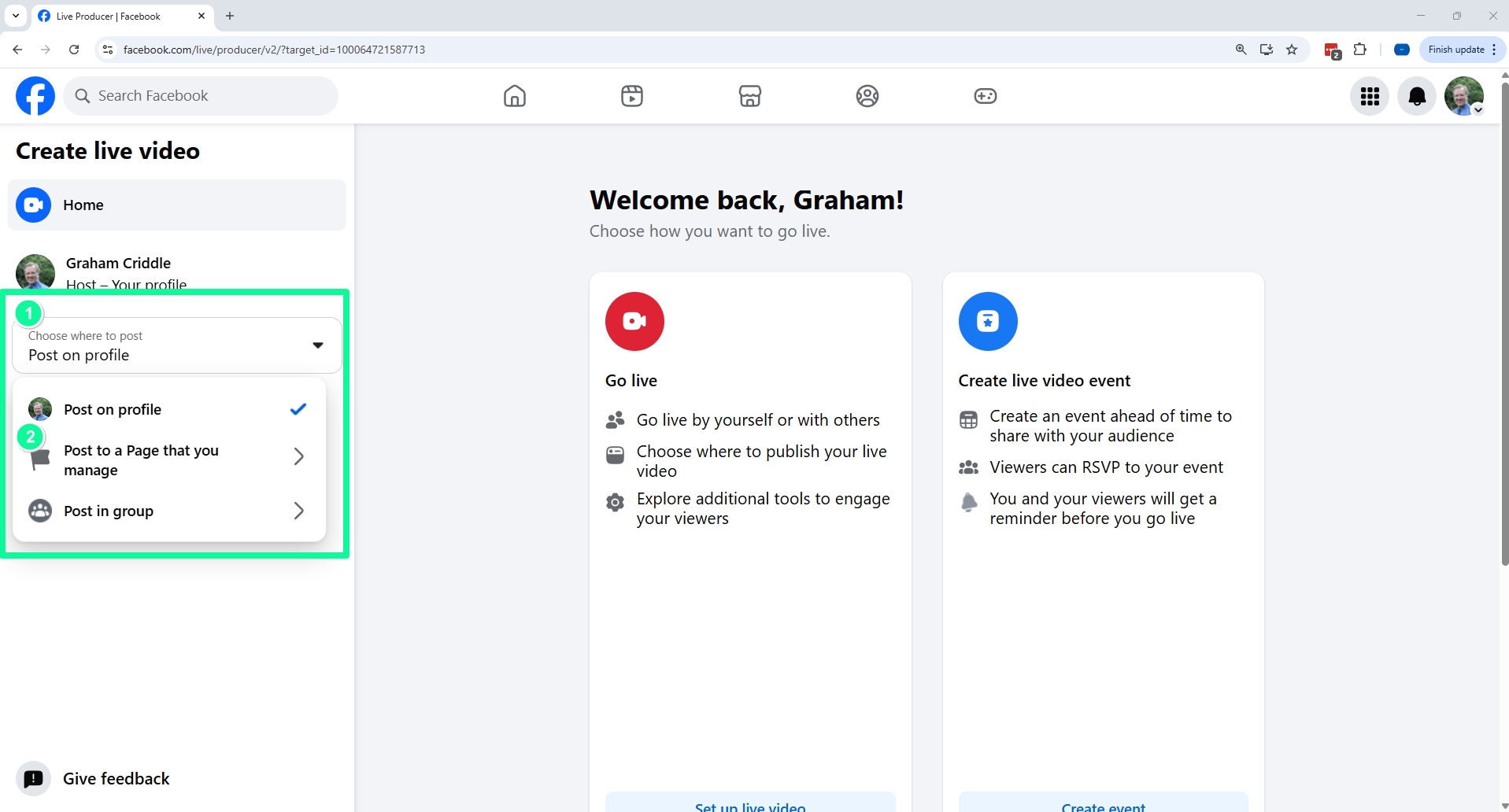Open the Groups icon in top navigation
Image resolution: width=1509 pixels, height=812 pixels.
tap(867, 96)
